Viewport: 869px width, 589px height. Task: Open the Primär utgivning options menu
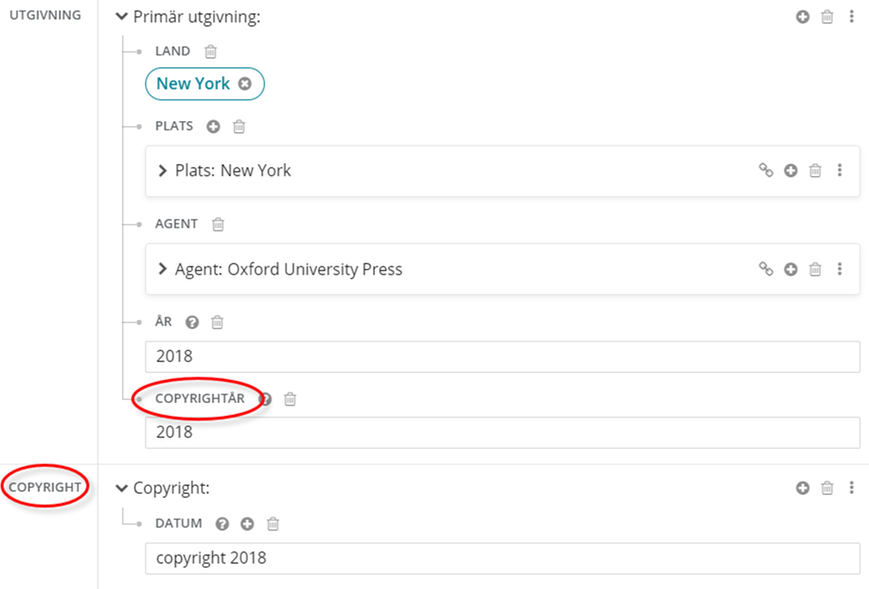click(852, 16)
